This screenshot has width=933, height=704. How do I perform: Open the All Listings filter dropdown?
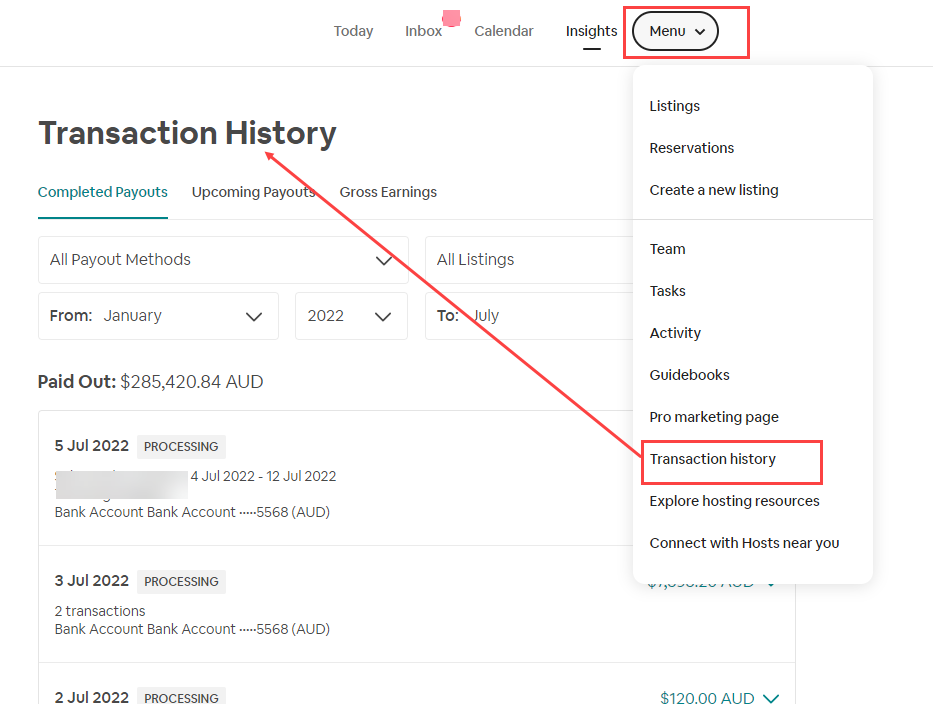pyautogui.click(x=528, y=260)
